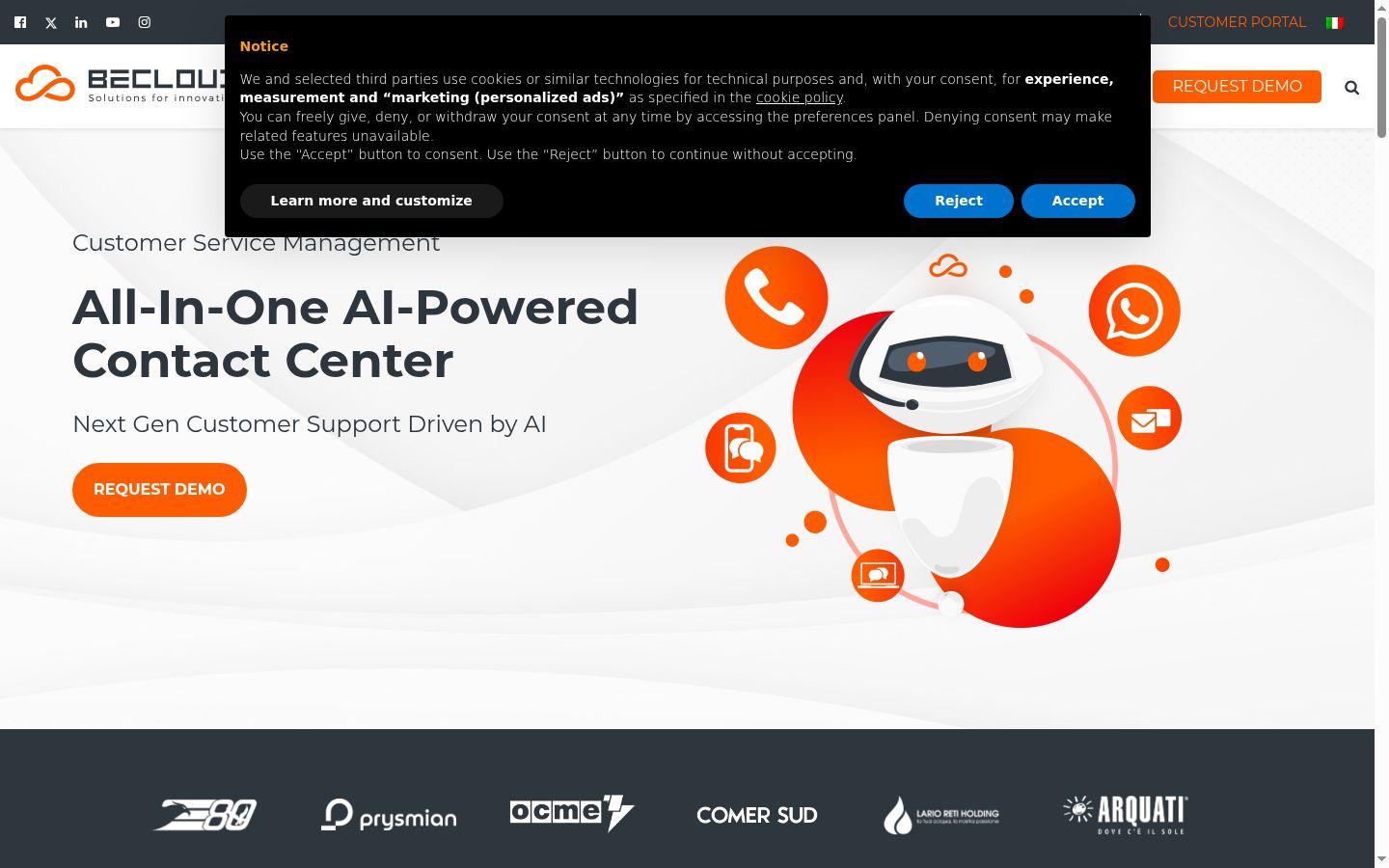Click the mobile chat icon in hero
Viewport: 1389px width, 868px height.
[741, 448]
